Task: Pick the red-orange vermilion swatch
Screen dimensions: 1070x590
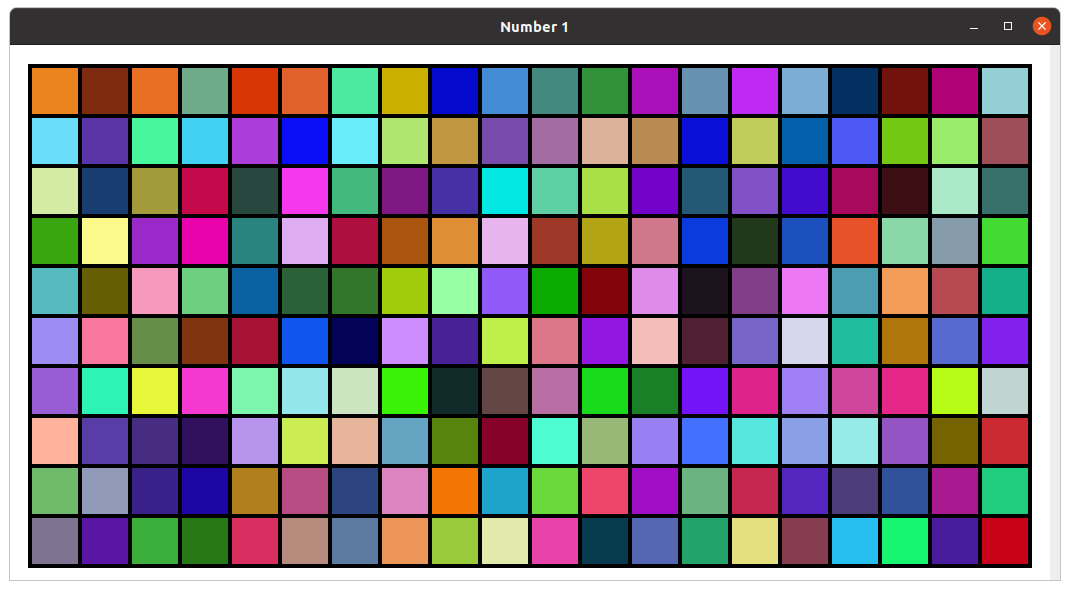Action: (x=255, y=91)
